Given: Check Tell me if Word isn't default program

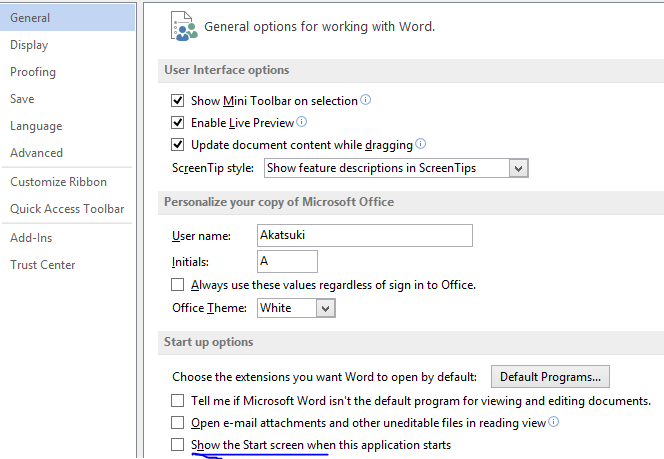Looking at the screenshot, I should (x=177, y=401).
